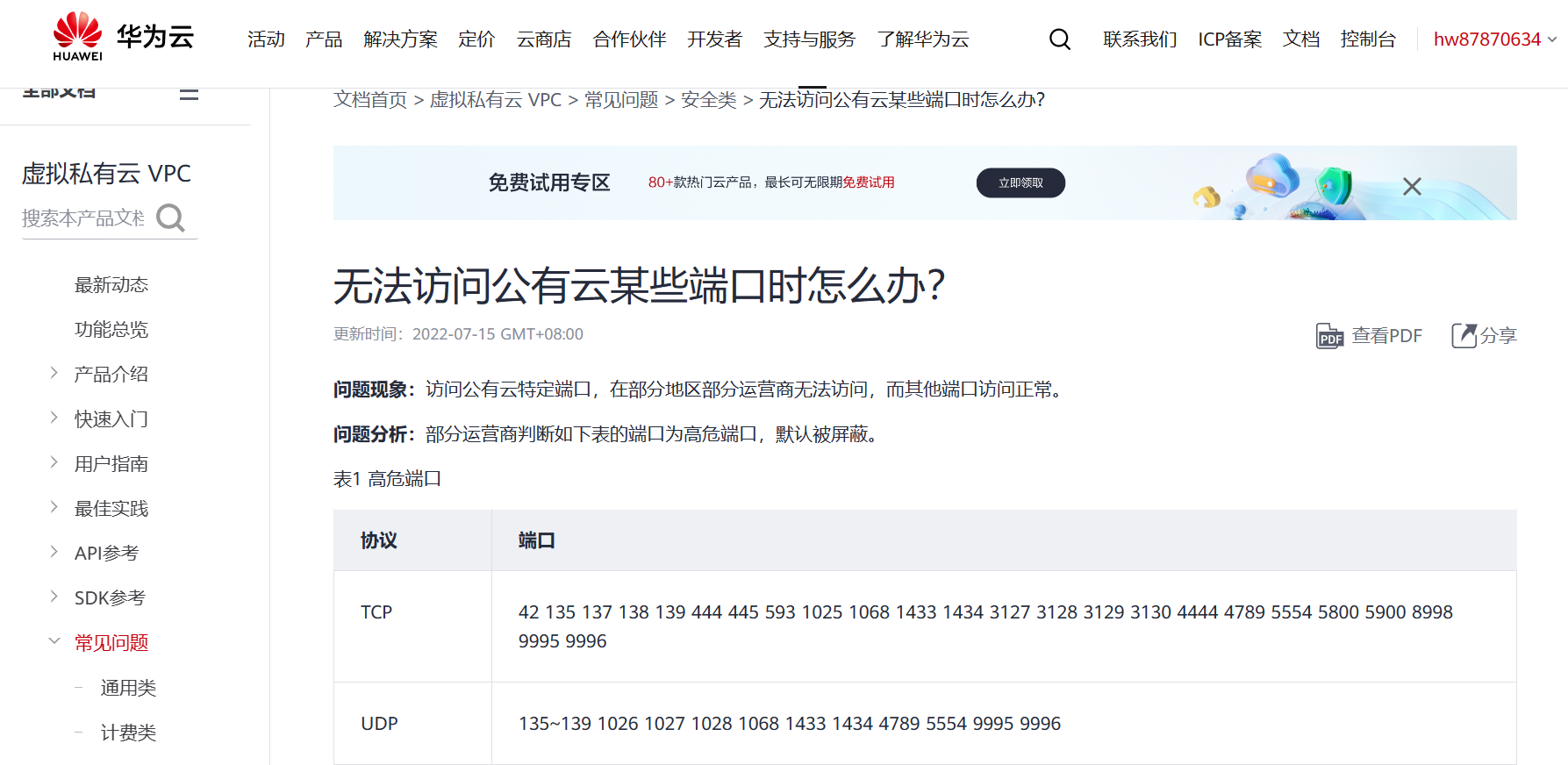Collapse the 常见问题 chevron
Screen dimensions: 1568x765
[54, 641]
